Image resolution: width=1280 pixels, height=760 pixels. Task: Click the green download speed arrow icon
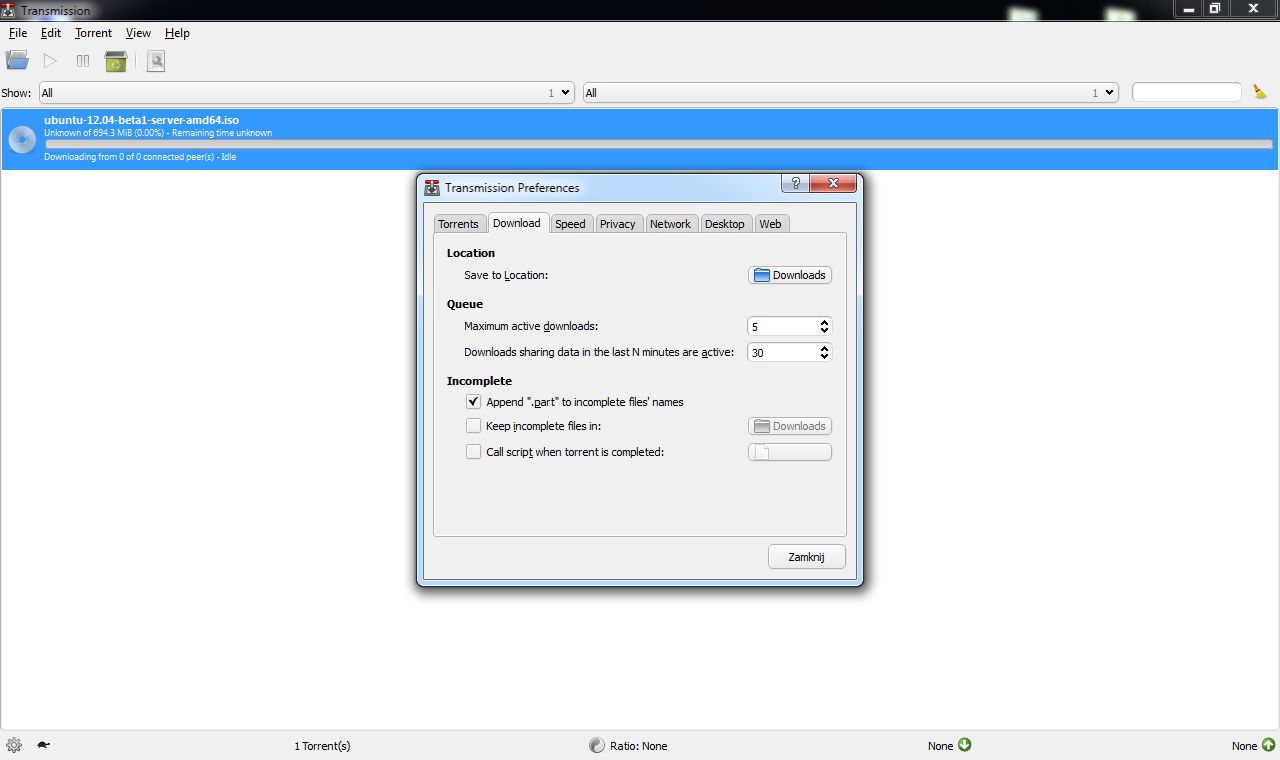(x=965, y=744)
